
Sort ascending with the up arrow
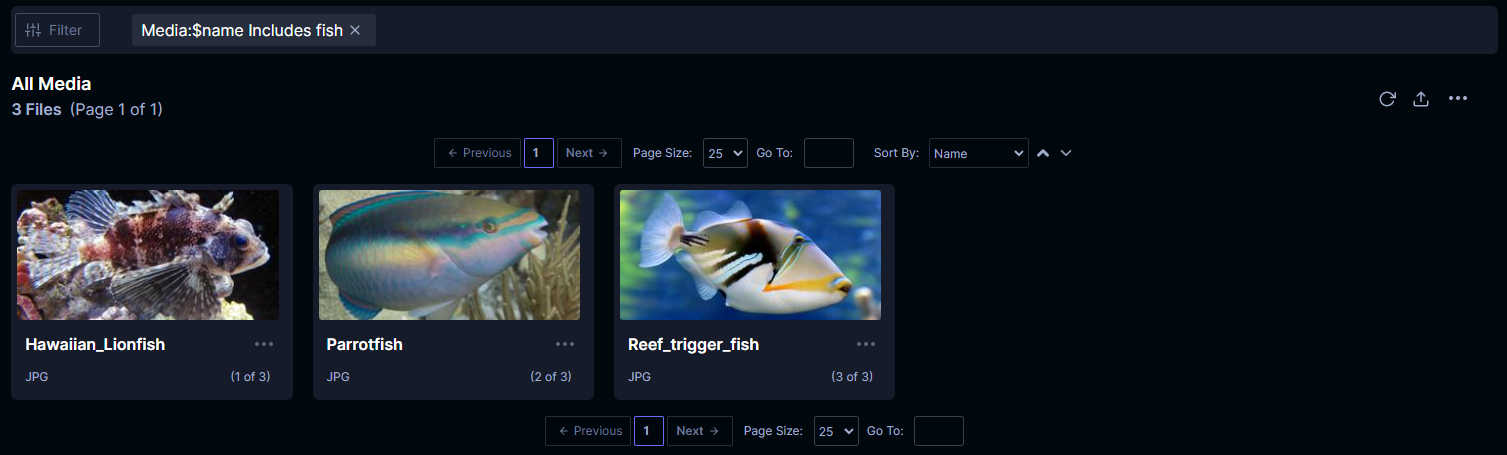[1043, 153]
